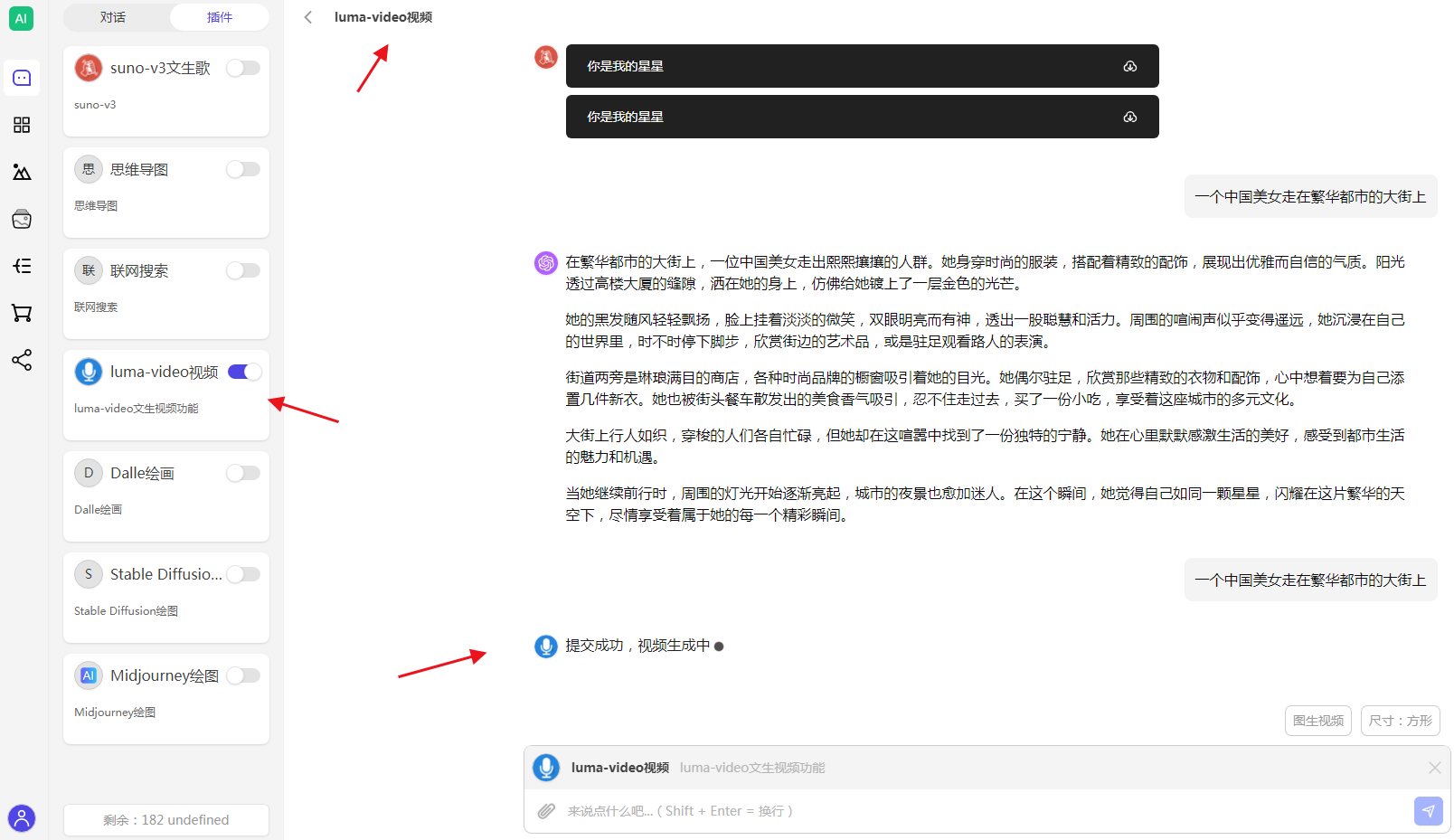Enable the suno-v3文生歌 plugin toggle

[243, 68]
